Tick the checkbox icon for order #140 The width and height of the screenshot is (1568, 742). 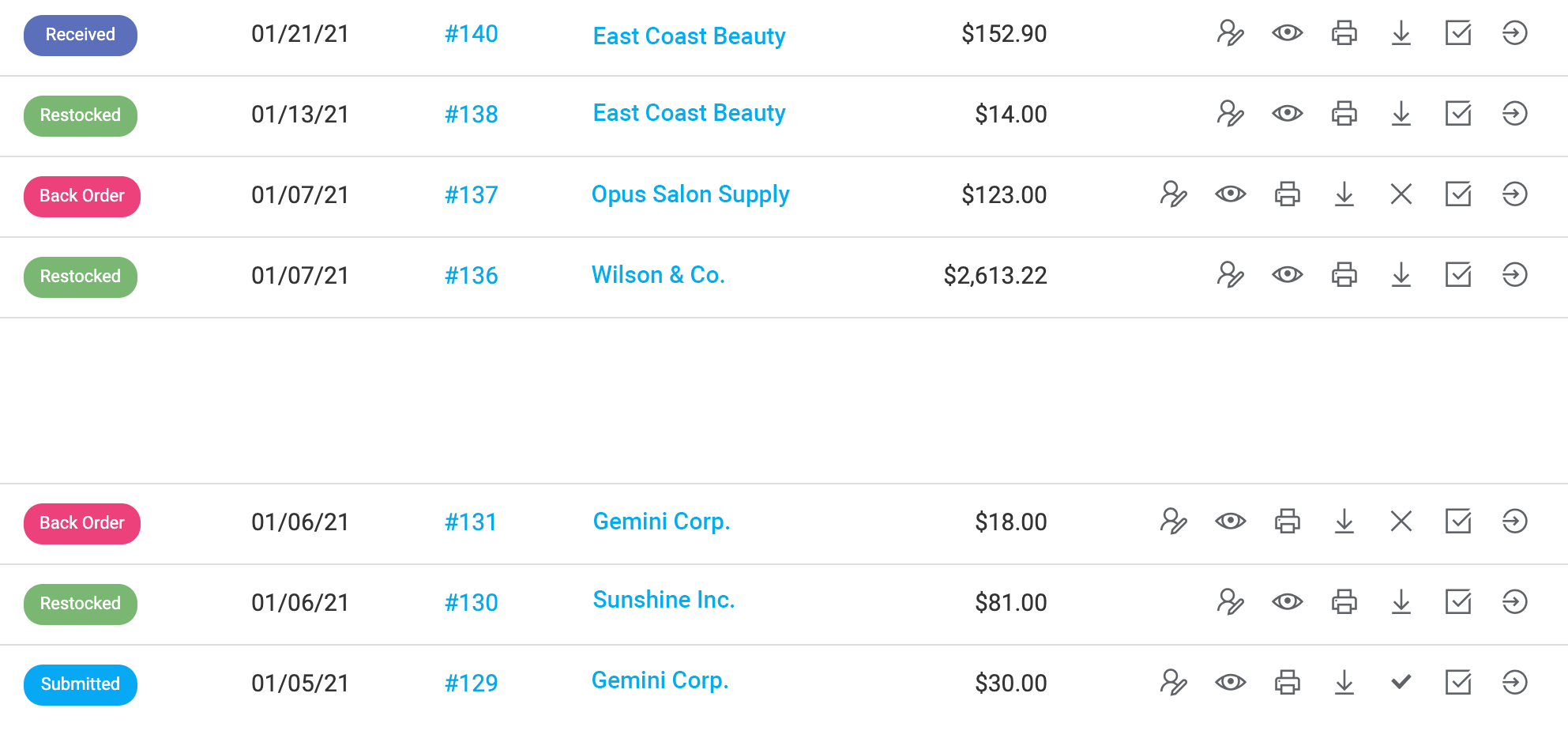pos(1458,34)
